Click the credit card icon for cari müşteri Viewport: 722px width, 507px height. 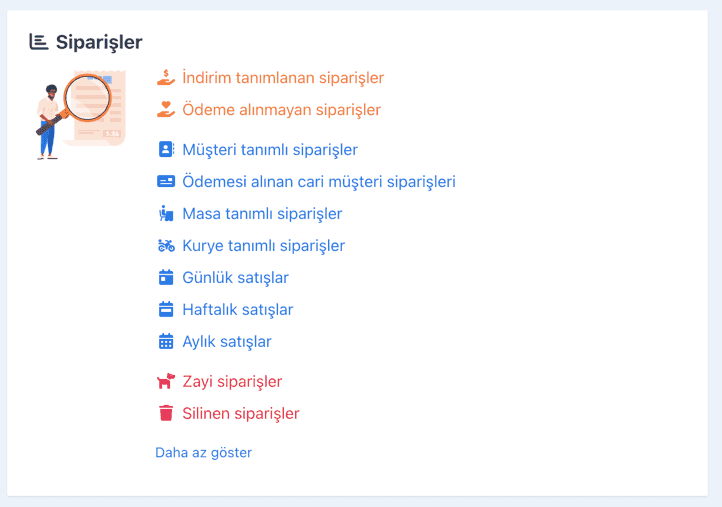pyautogui.click(x=166, y=181)
